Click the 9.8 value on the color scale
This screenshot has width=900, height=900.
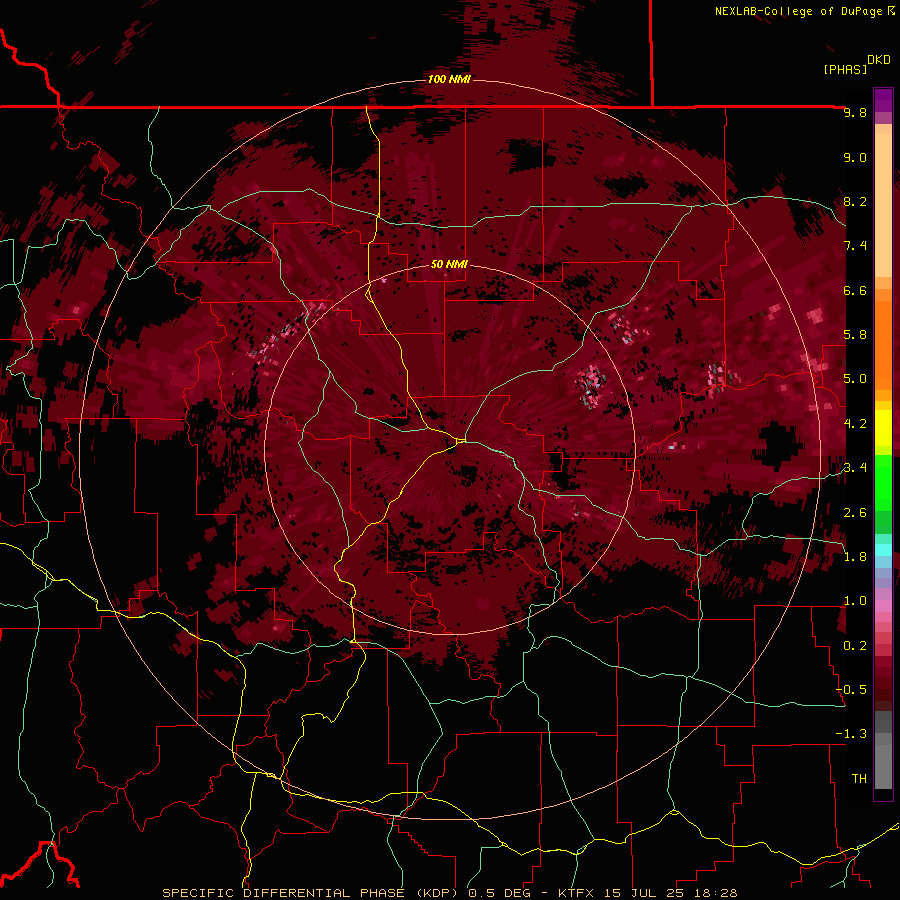(x=855, y=113)
